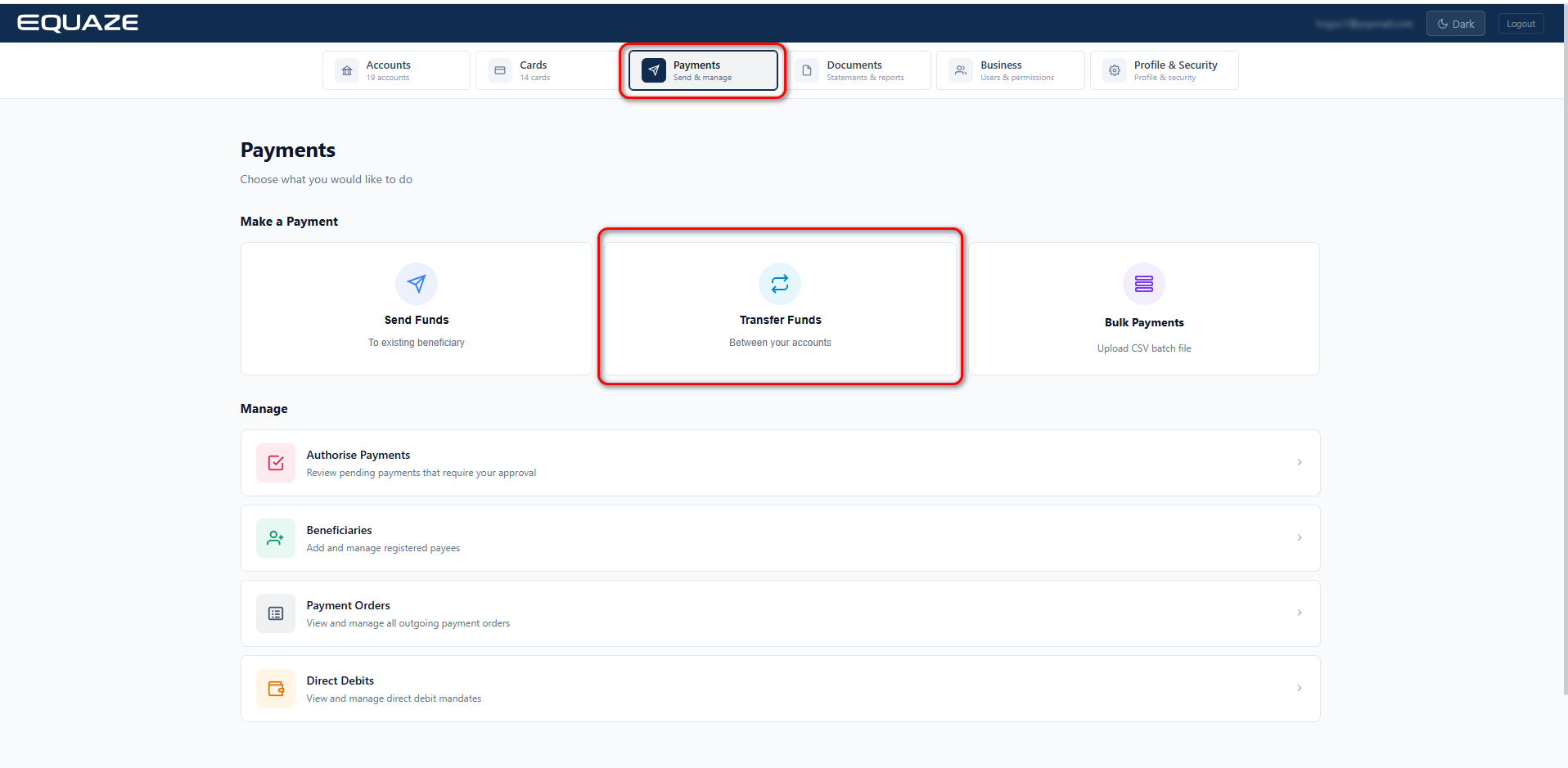Viewport: 1568px width, 768px height.
Task: Click "Add and manage registered payees" text
Action: click(x=383, y=548)
